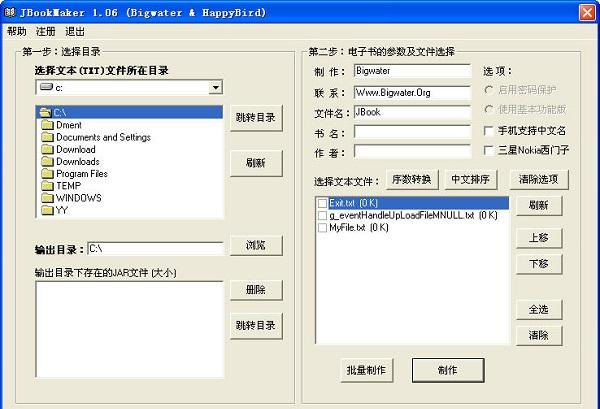Screen dimensions: 600x409
Task: Check the Exit.txt checkbox
Action: click(323, 203)
